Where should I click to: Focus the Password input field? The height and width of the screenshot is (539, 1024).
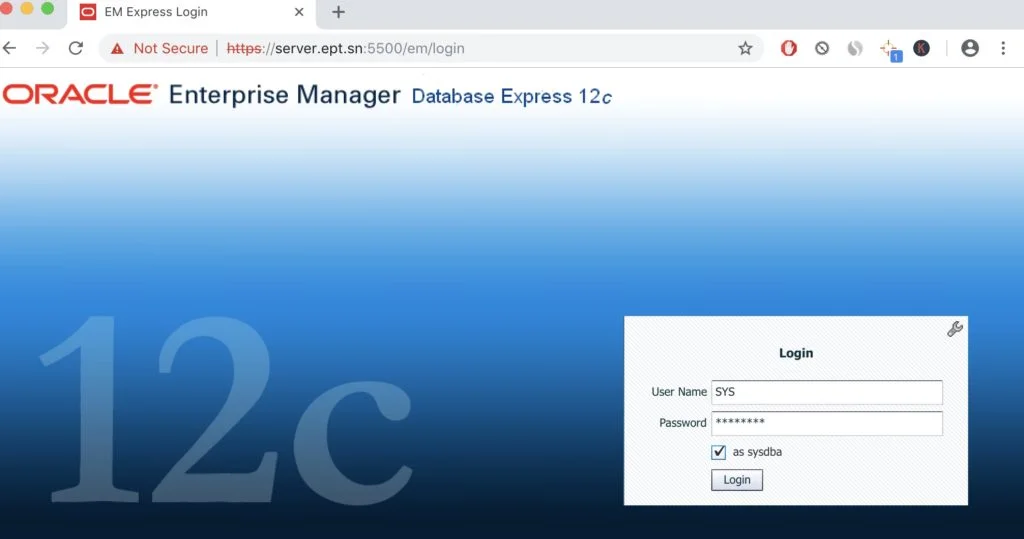827,423
